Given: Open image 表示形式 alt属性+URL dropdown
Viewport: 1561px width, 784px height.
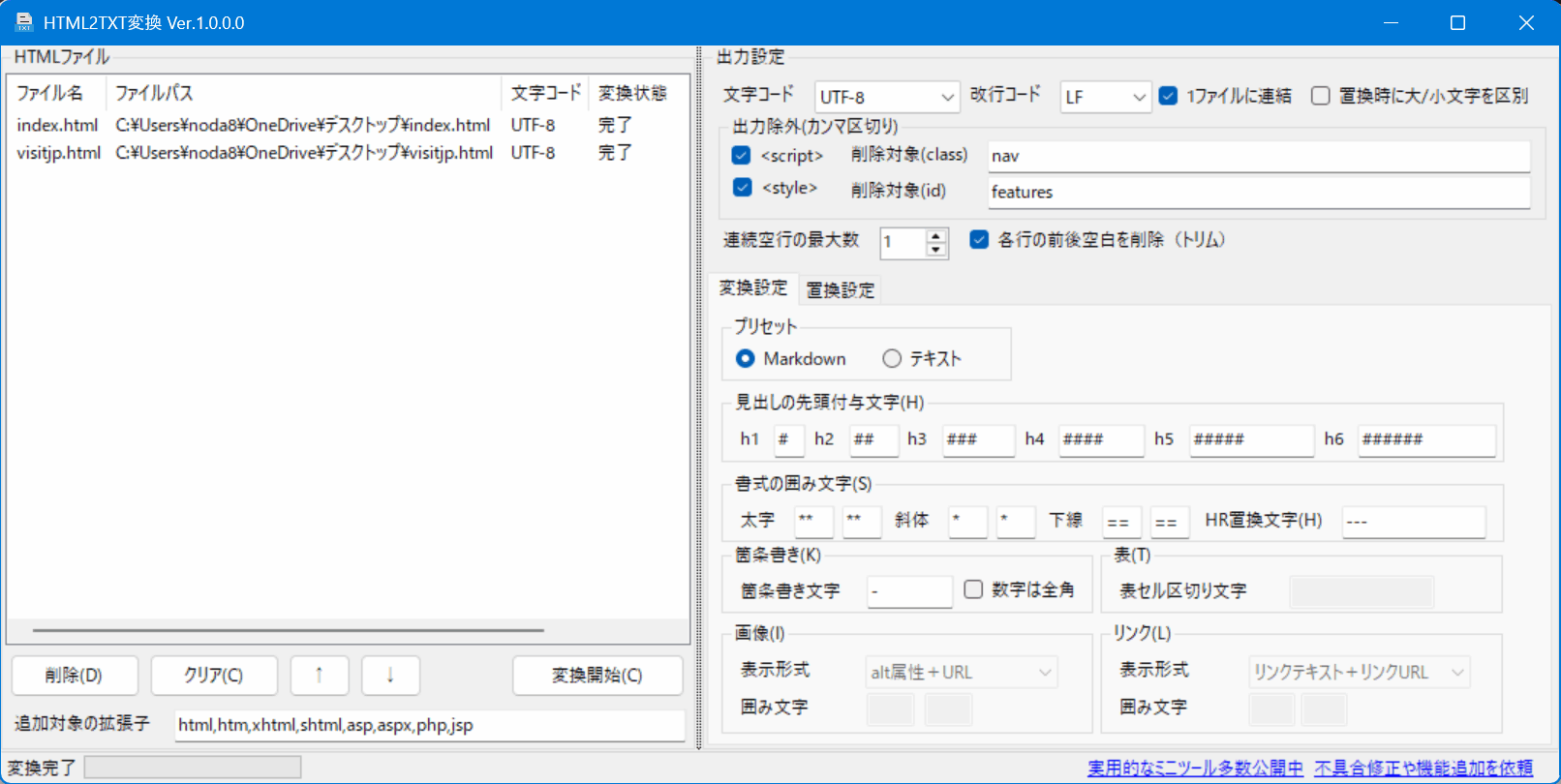Looking at the screenshot, I should point(962,672).
